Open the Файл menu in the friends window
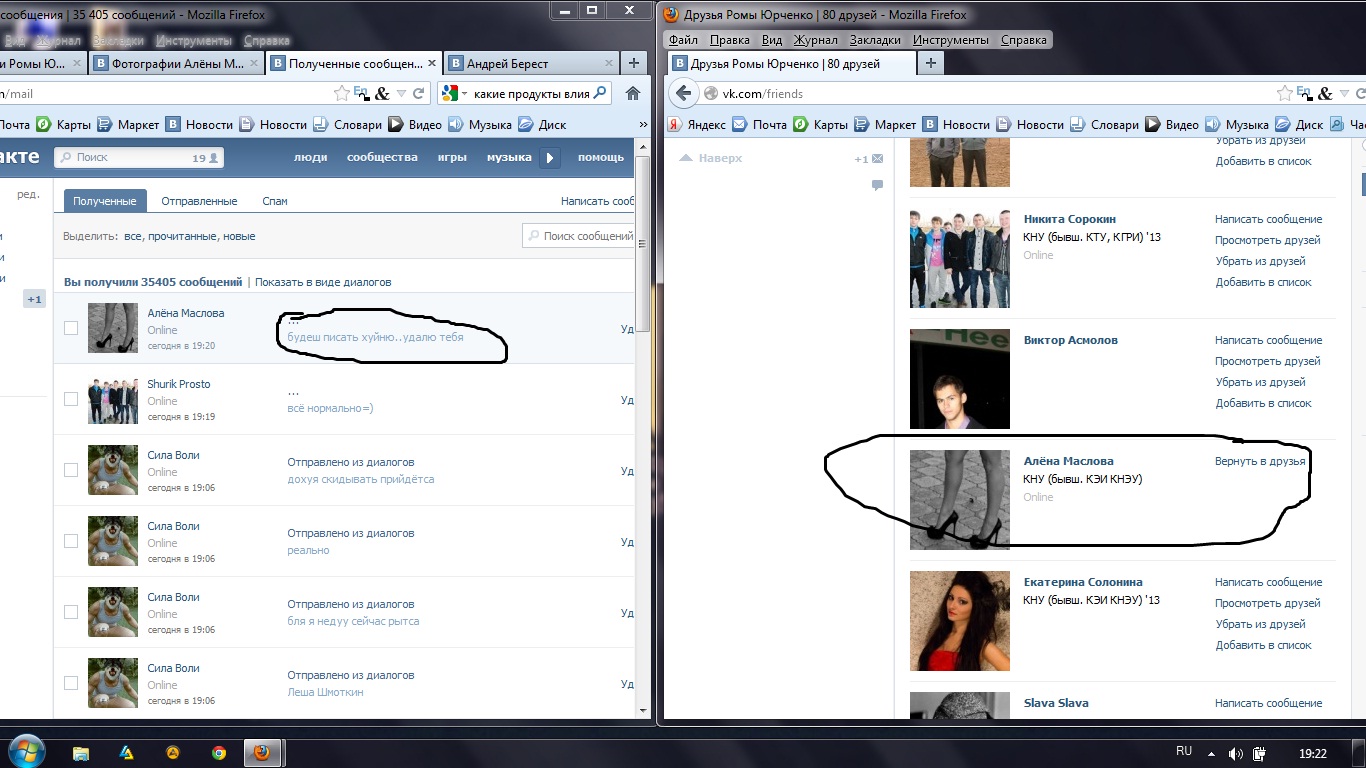The image size is (1366, 768). tap(683, 40)
